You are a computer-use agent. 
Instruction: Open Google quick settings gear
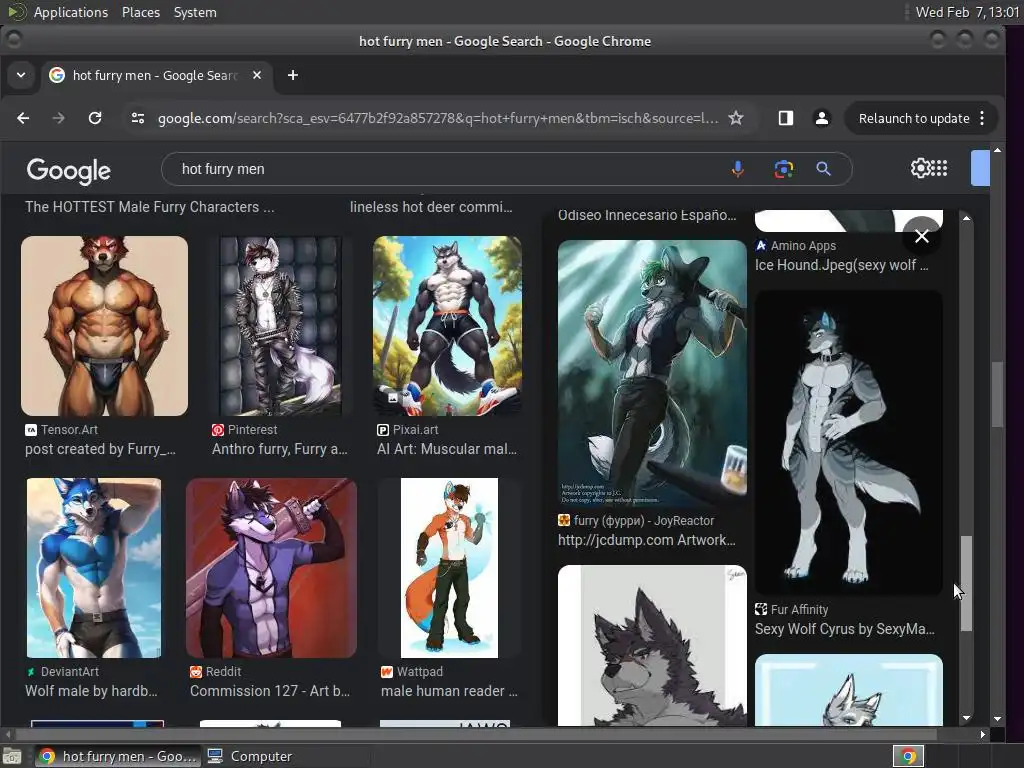tap(920, 169)
